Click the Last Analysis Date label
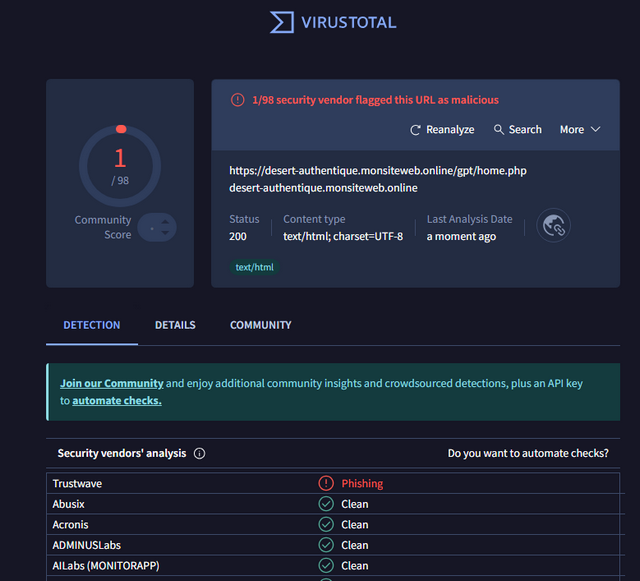 coord(469,219)
